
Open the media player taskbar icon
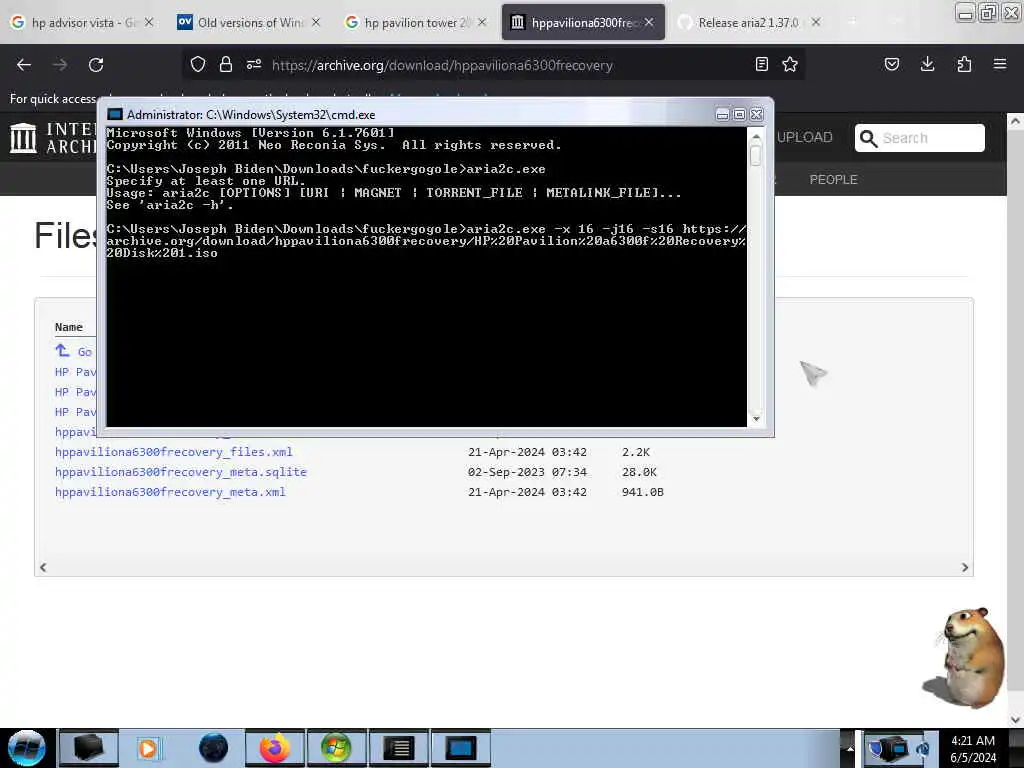148,748
